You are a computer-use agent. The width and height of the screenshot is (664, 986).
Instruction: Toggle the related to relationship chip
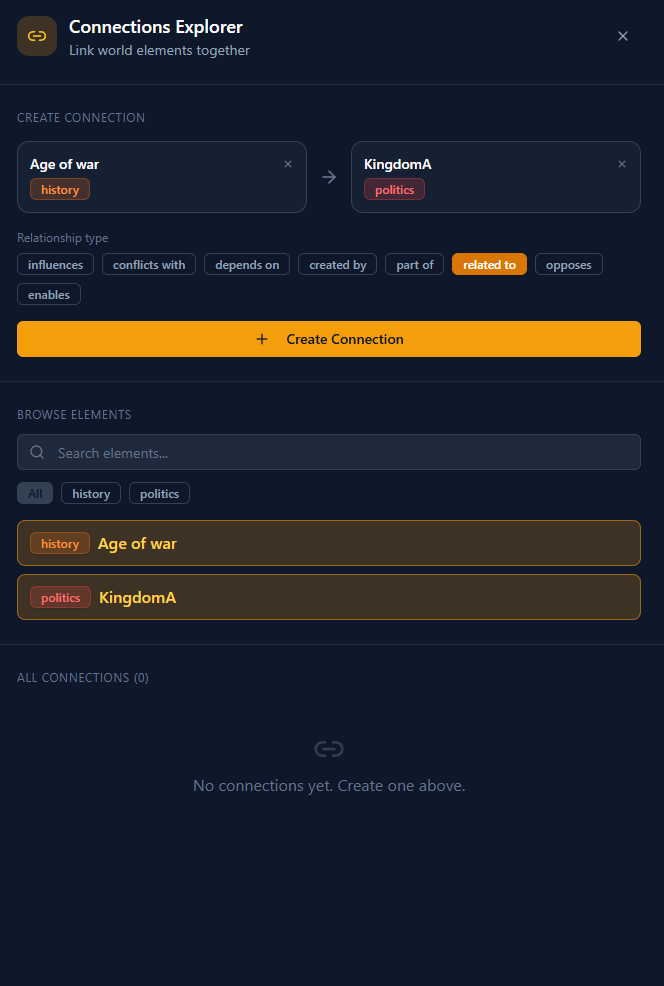tap(489, 265)
